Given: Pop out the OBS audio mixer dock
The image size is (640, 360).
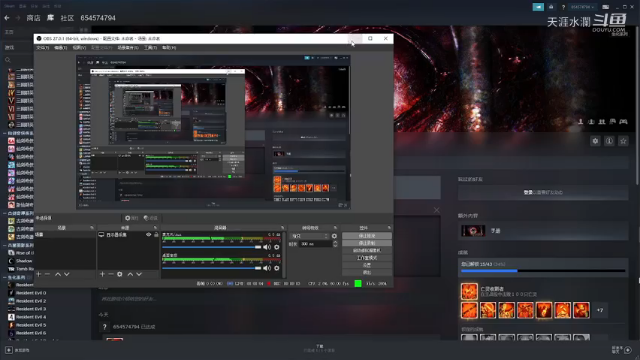Looking at the screenshot, I should (x=282, y=228).
